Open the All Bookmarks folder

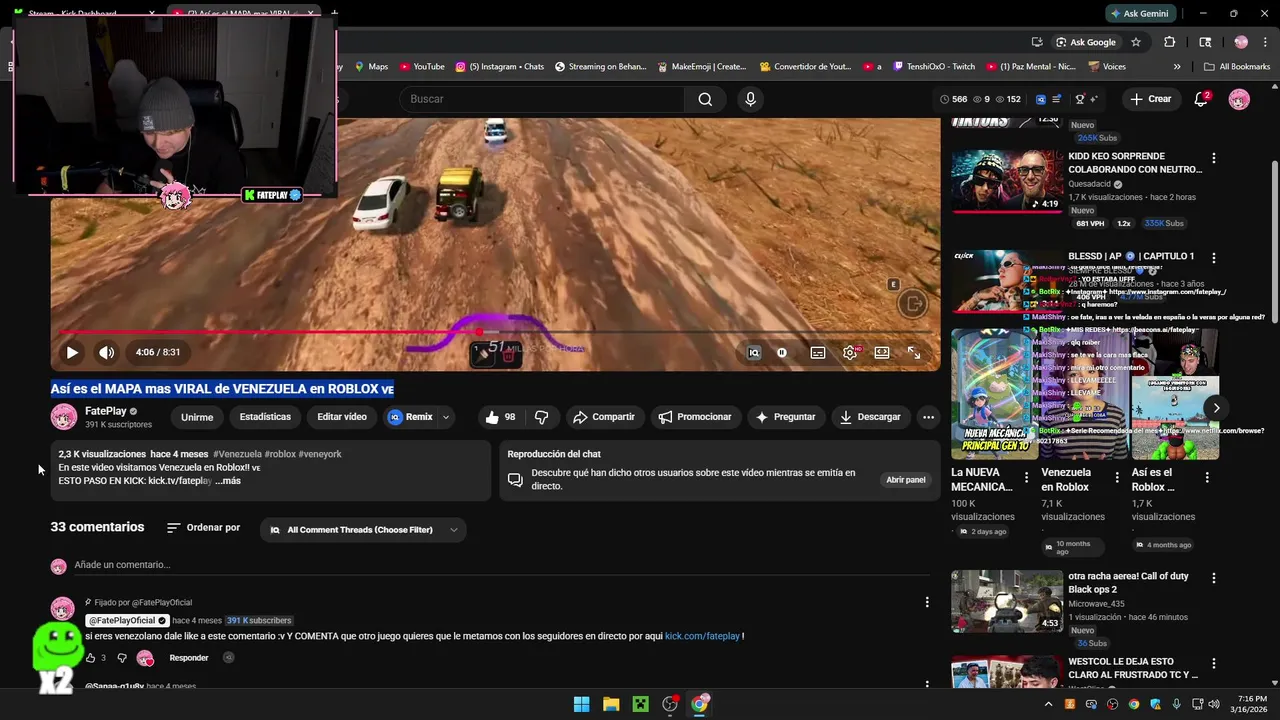(x=1237, y=67)
